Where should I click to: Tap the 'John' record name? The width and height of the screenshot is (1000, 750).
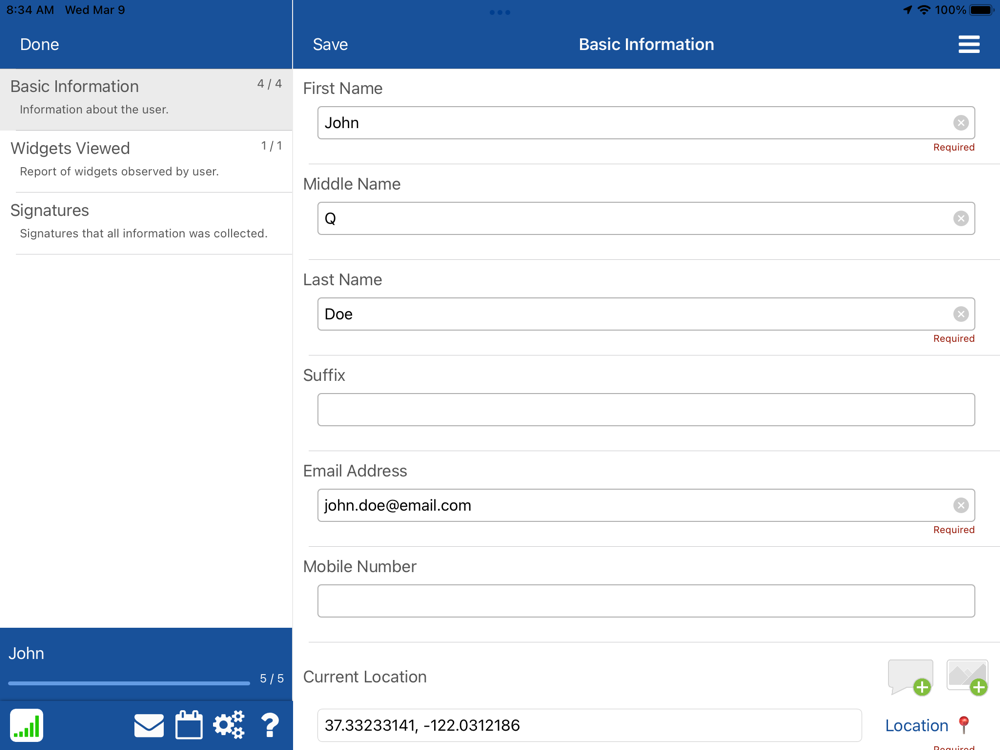point(26,654)
